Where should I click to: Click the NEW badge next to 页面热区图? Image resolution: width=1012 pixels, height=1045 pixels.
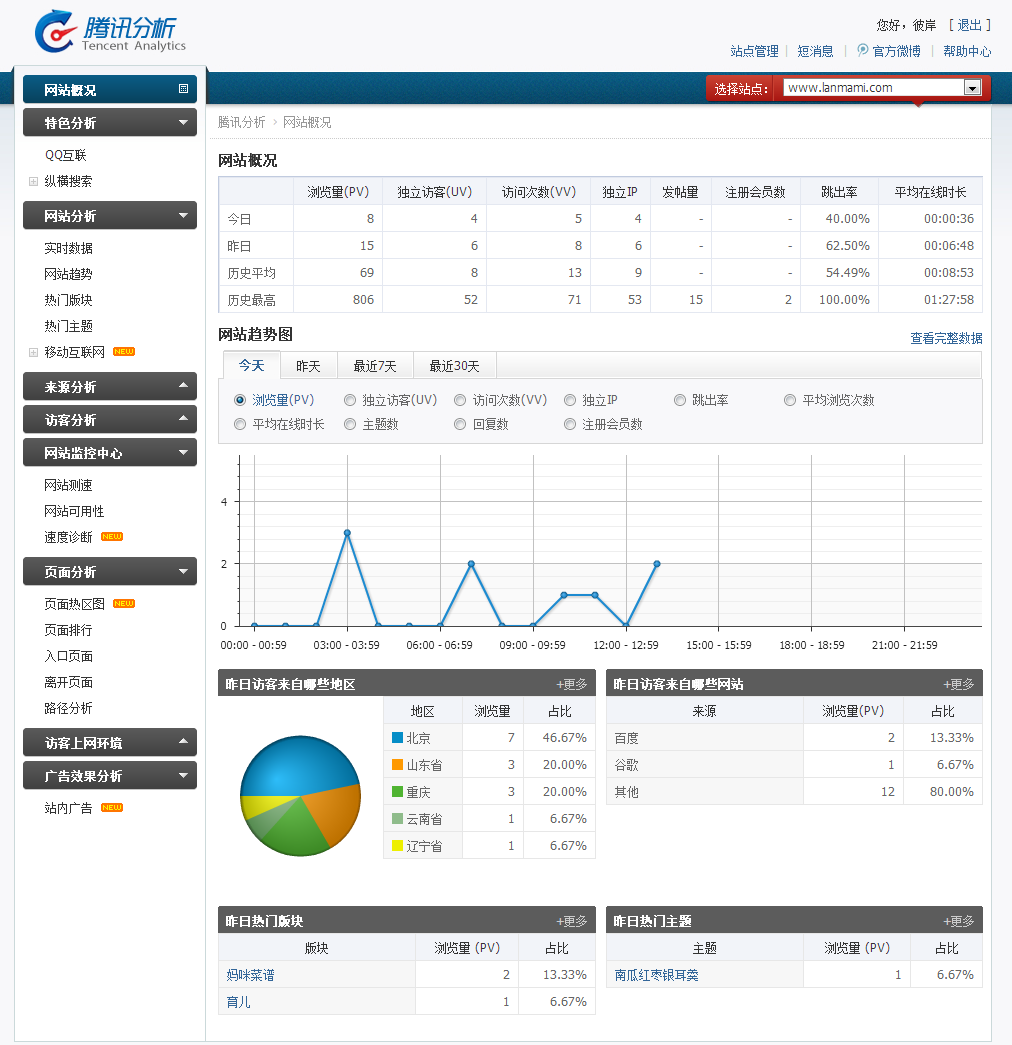124,604
